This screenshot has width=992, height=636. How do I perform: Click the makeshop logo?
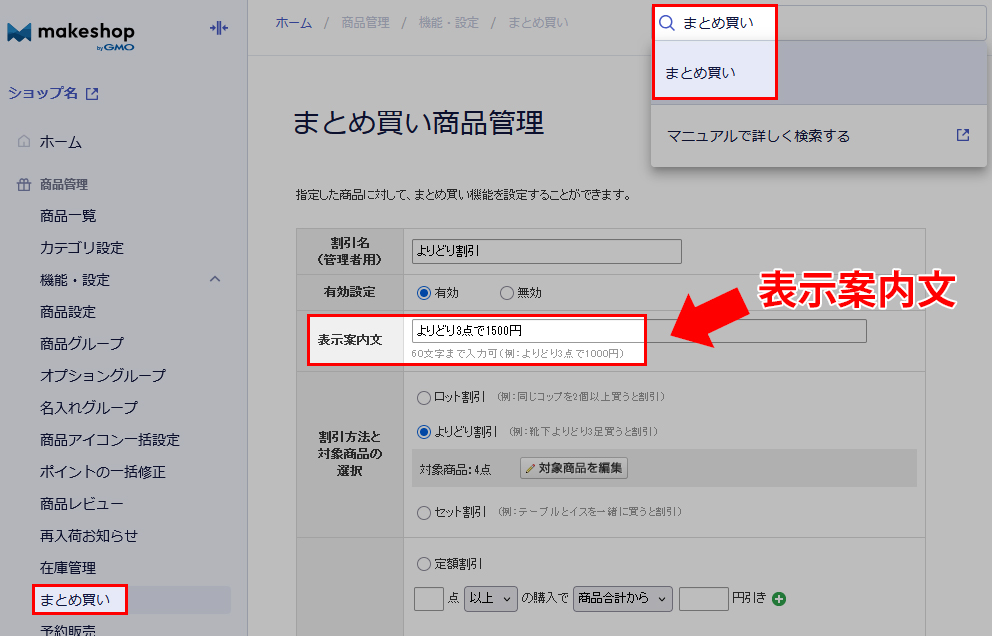[70, 34]
